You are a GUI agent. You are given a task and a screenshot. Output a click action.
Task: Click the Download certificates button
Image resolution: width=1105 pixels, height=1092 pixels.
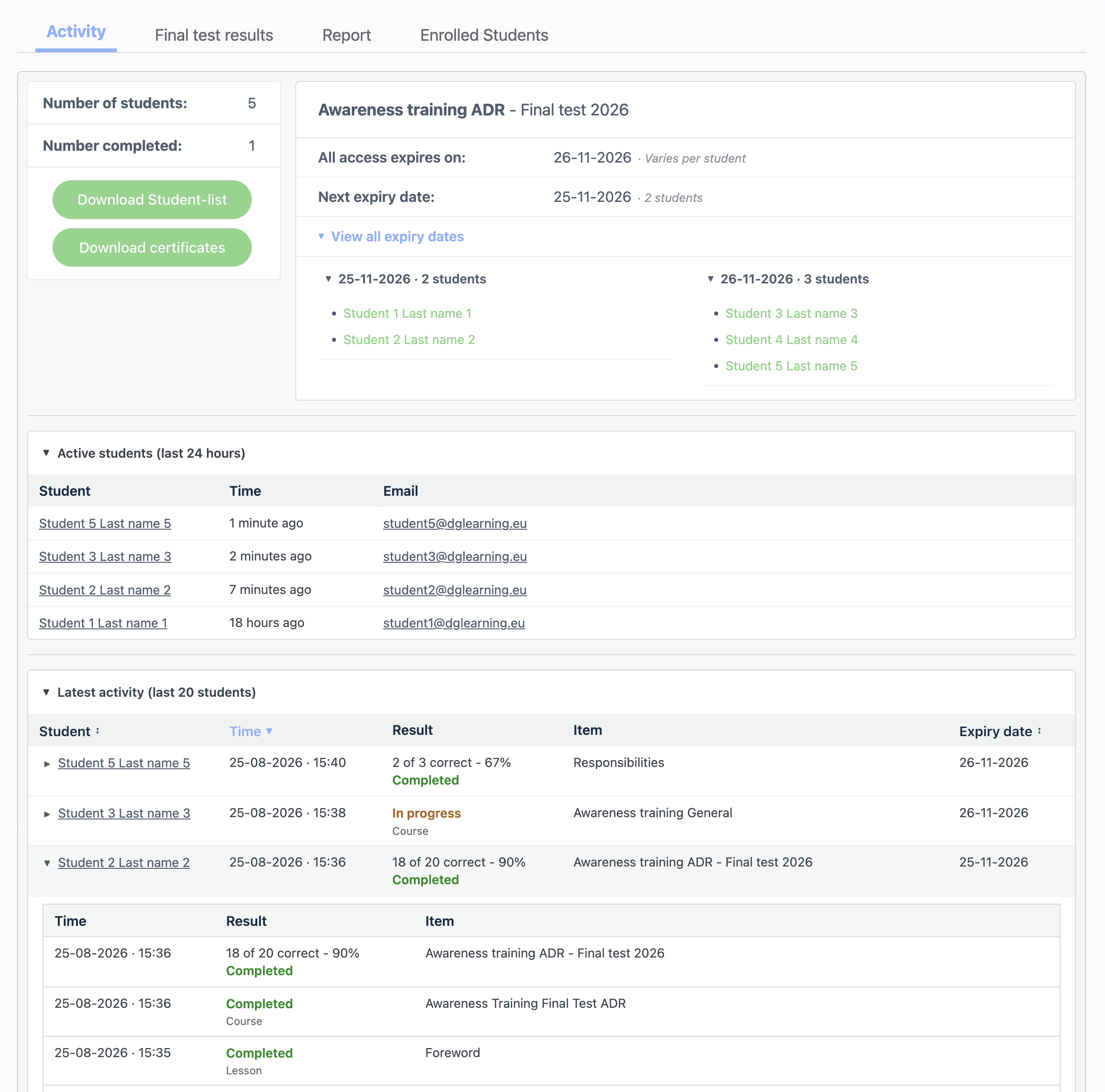coord(152,248)
